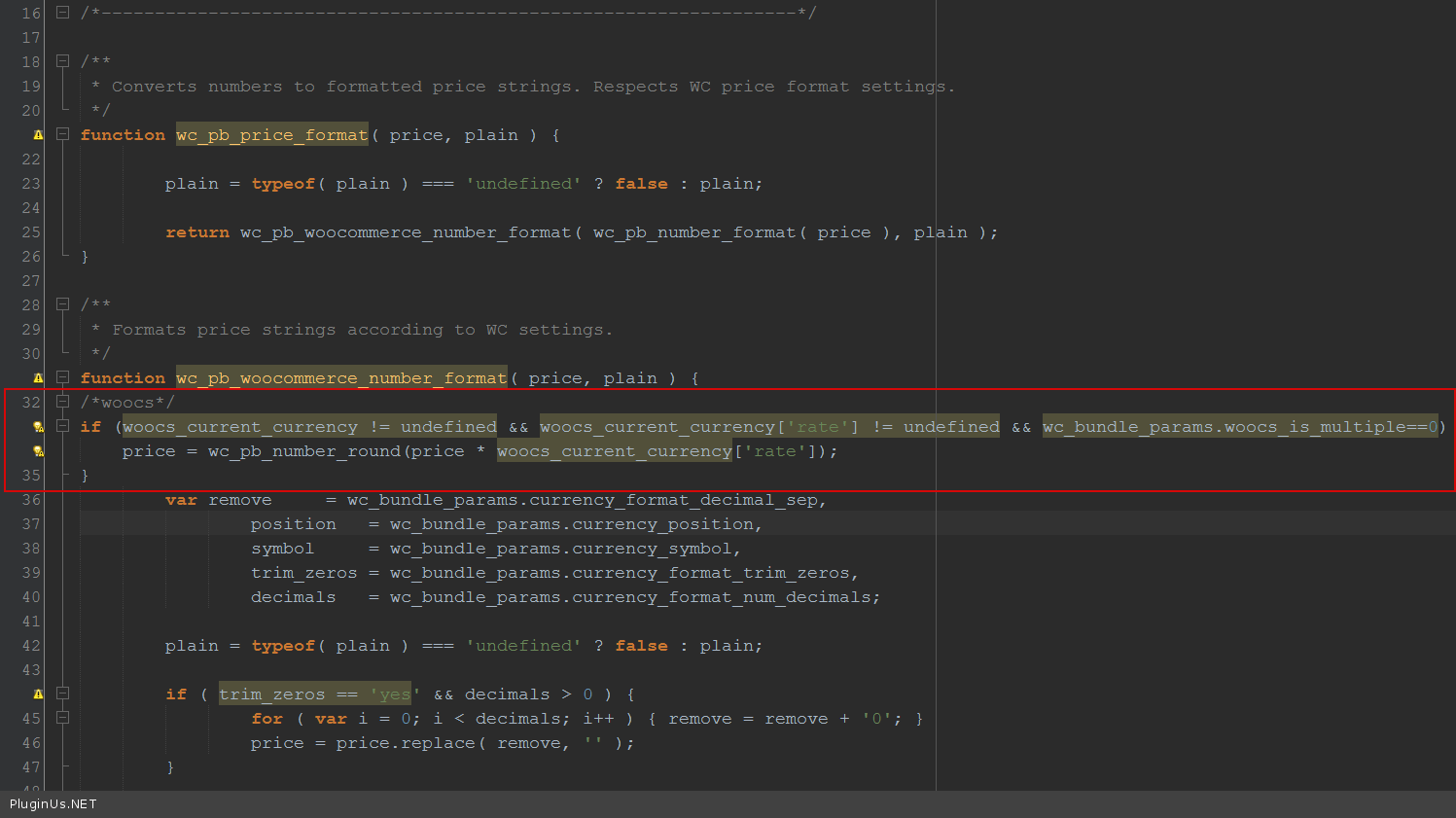Click currency_format_trim_zeros on line 39
The height and width of the screenshot is (818, 1456).
[x=711, y=573]
